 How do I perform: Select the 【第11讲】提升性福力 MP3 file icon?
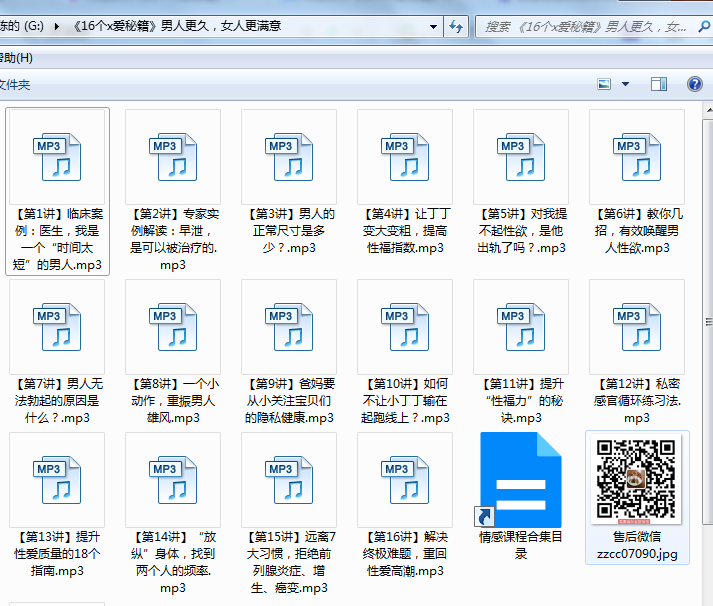pyautogui.click(x=521, y=327)
